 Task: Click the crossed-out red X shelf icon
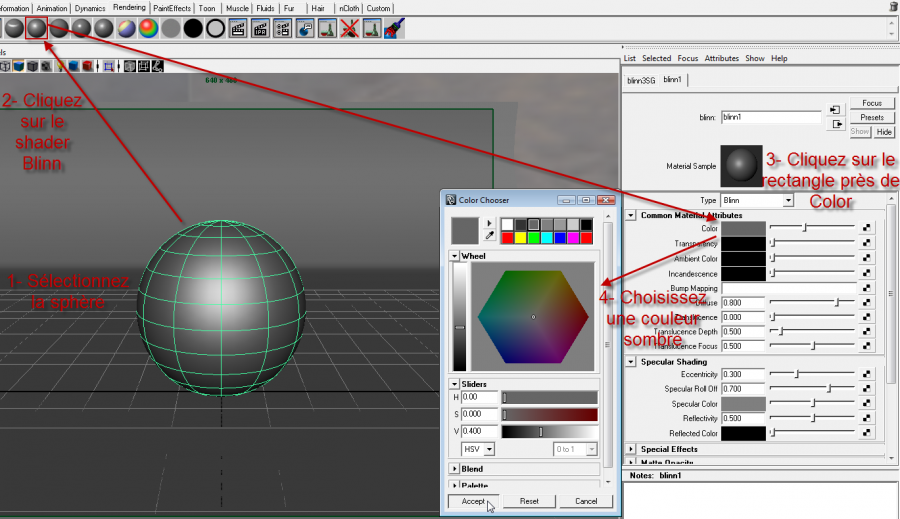[x=349, y=29]
